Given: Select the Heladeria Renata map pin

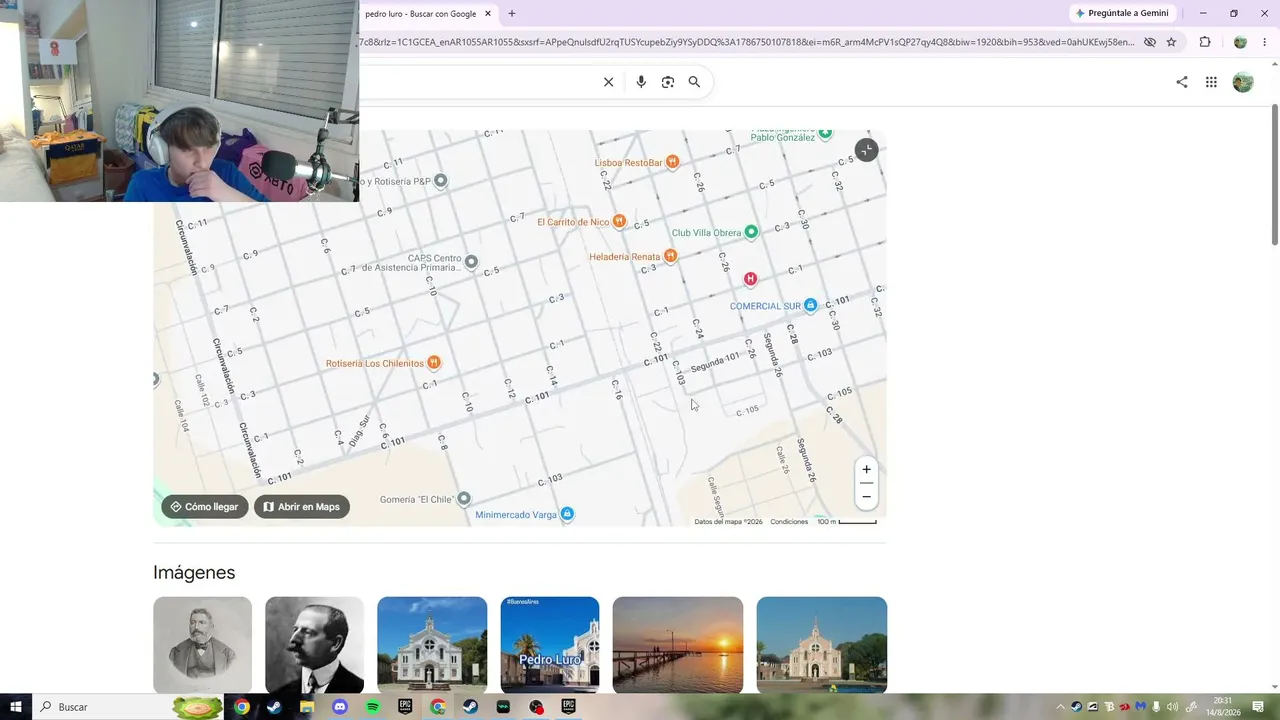Looking at the screenshot, I should pos(671,256).
